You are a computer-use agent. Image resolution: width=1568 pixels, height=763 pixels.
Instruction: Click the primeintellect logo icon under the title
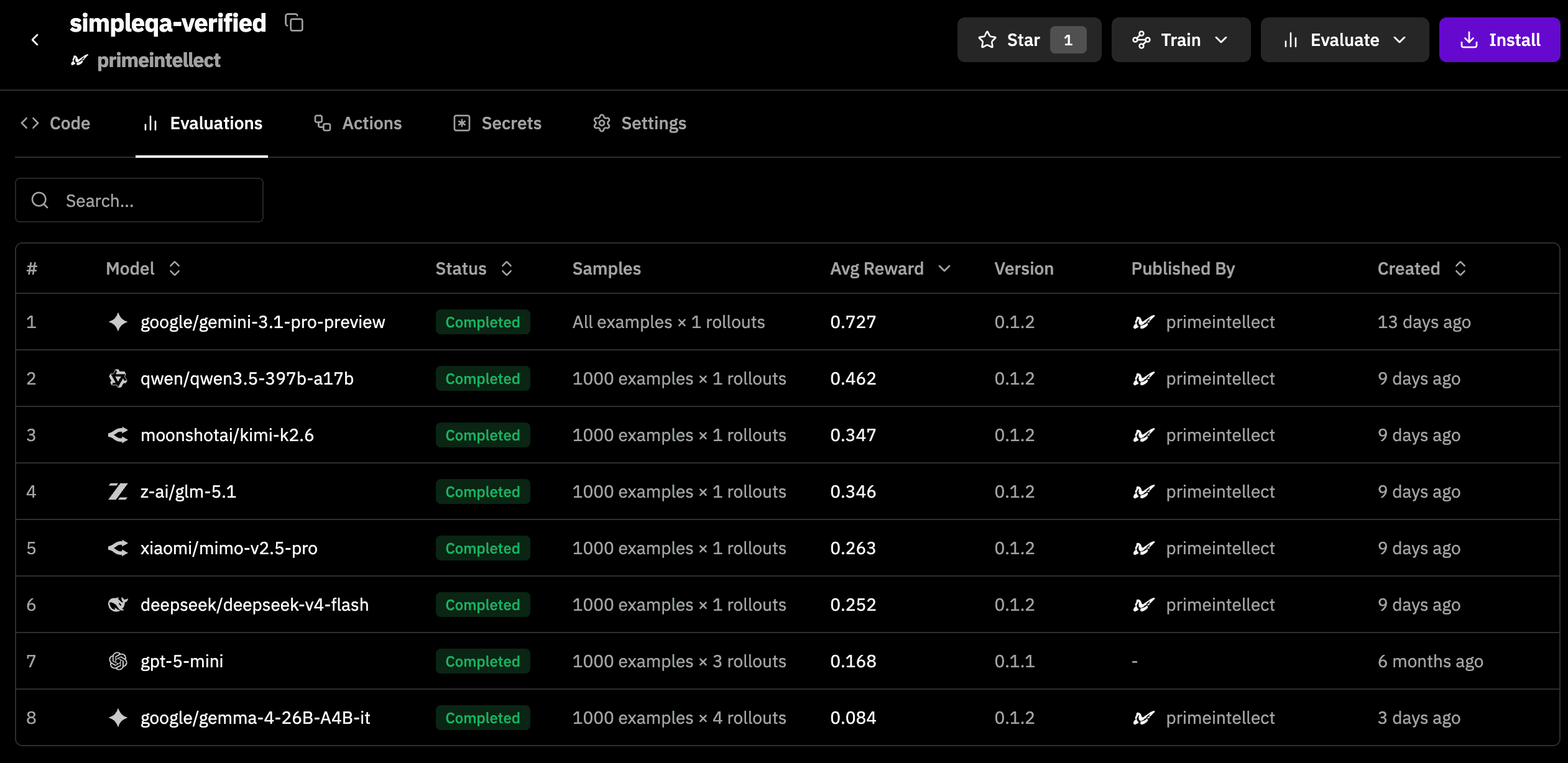tap(80, 60)
